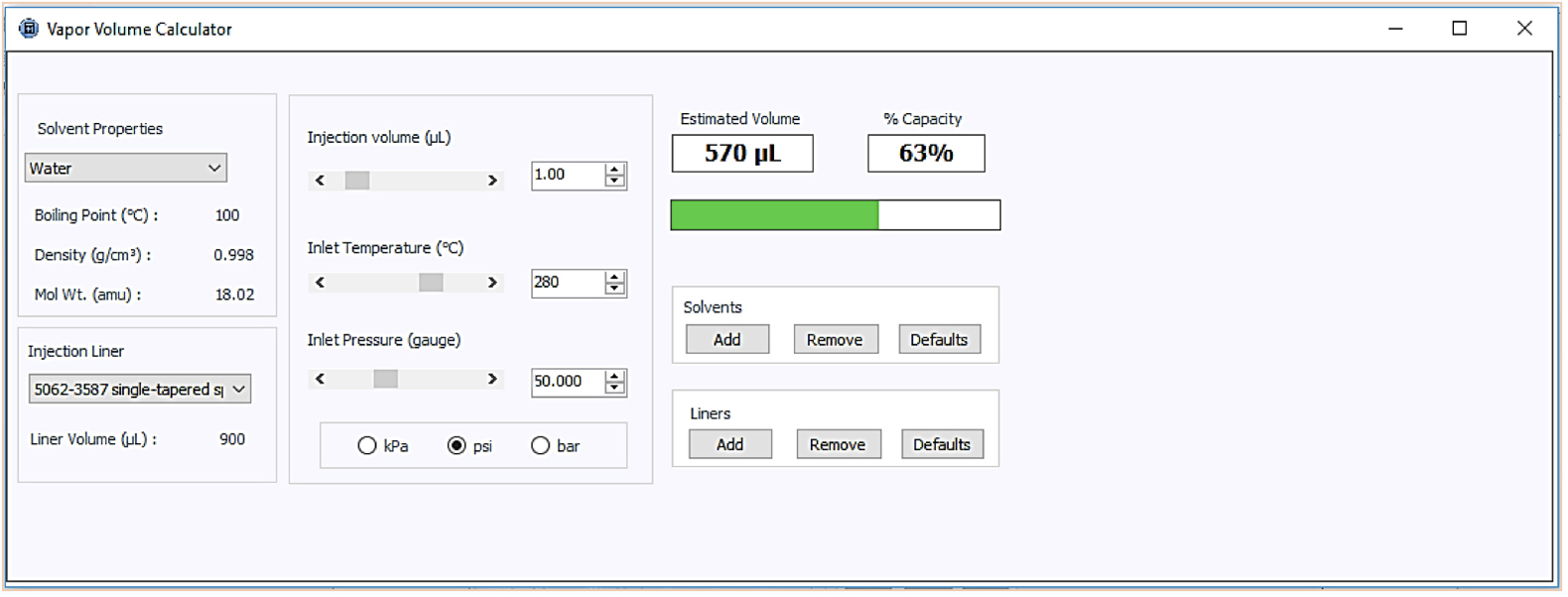Click right arrow of Injection volume slider

[492, 180]
